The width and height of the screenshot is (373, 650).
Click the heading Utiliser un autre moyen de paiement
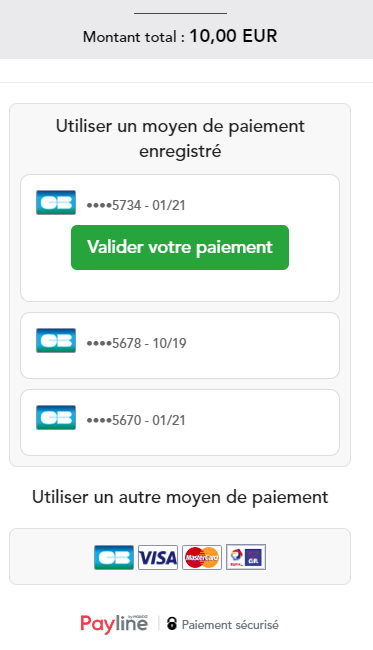coord(180,497)
